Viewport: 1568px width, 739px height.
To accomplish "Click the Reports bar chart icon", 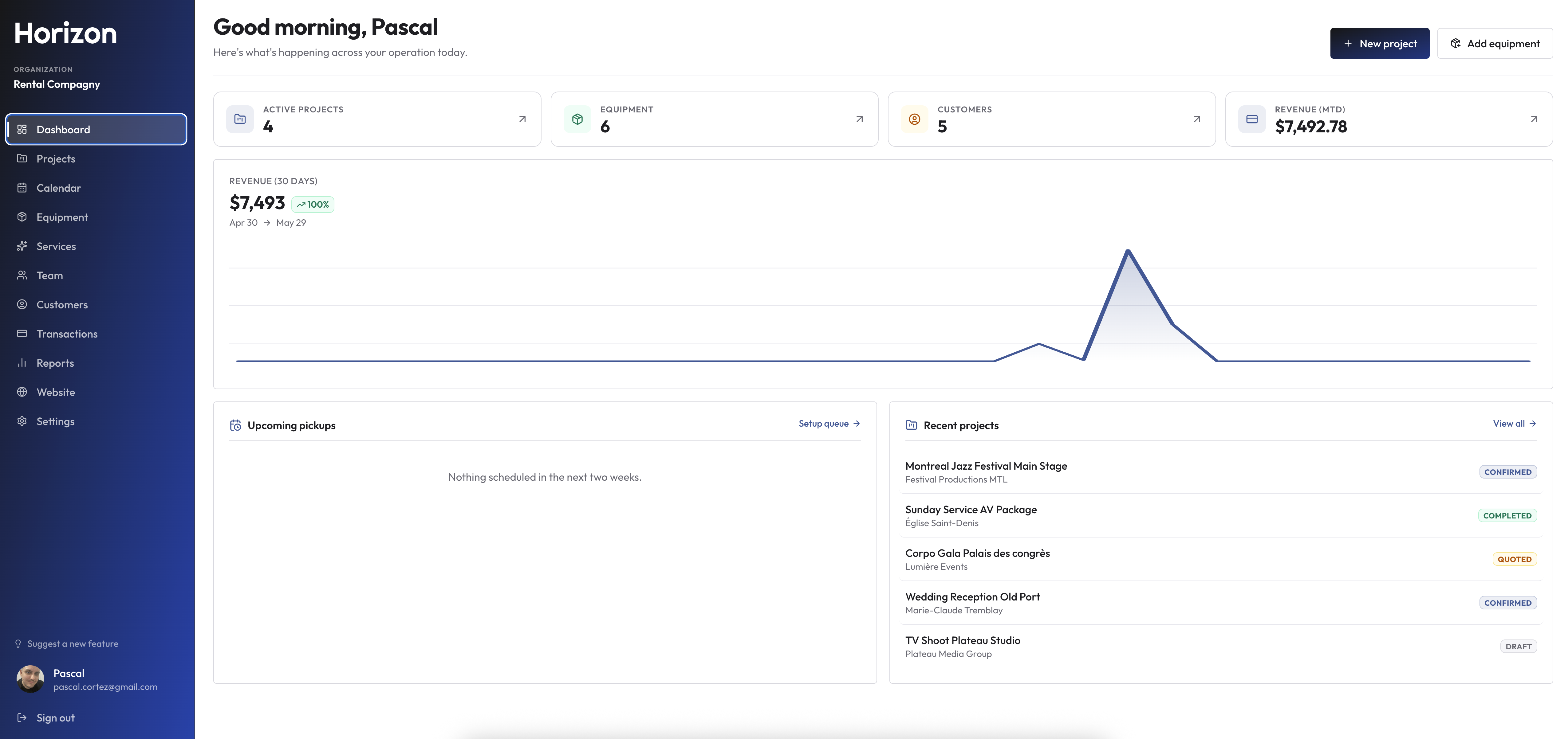I will (22, 362).
